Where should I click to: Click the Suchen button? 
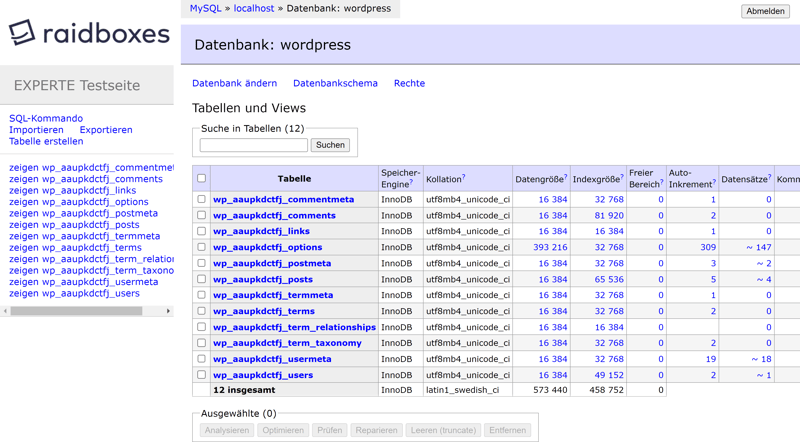[330, 145]
